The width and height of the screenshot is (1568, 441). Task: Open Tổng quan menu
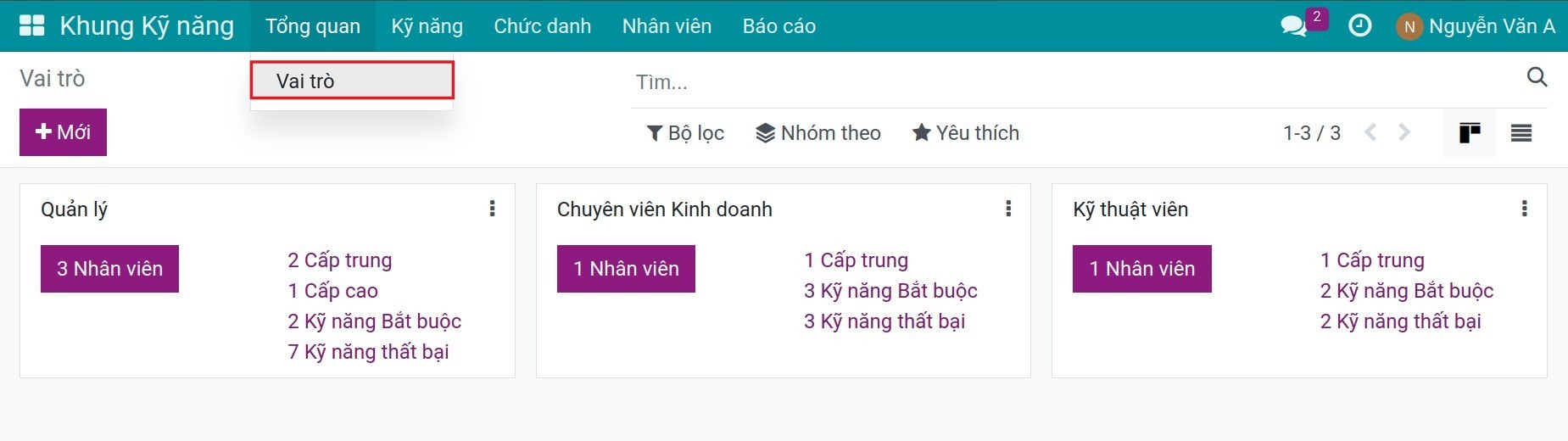click(x=313, y=26)
